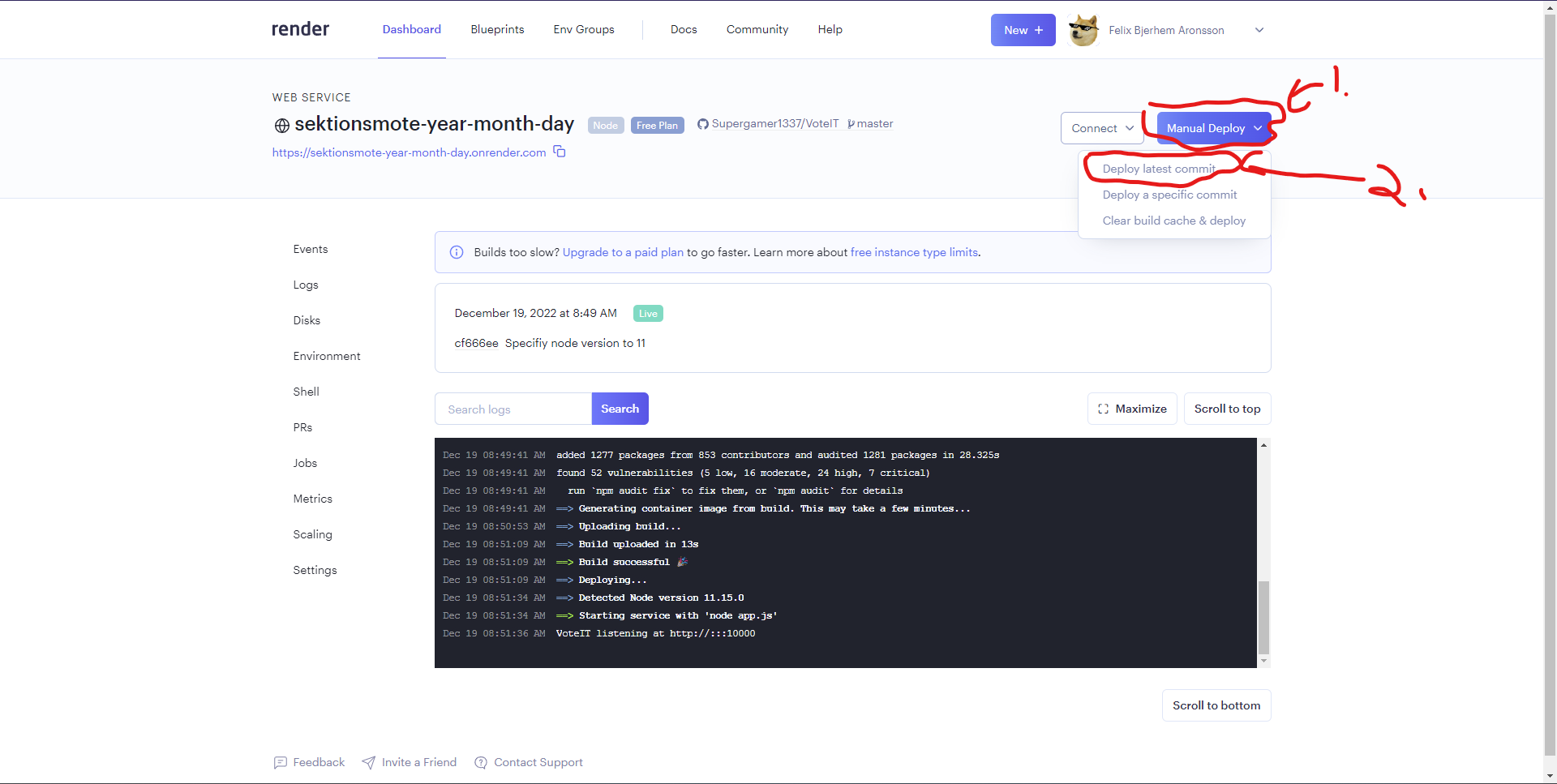Viewport: 1557px width, 784px height.
Task: Open the Connect dropdown
Action: tap(1102, 128)
